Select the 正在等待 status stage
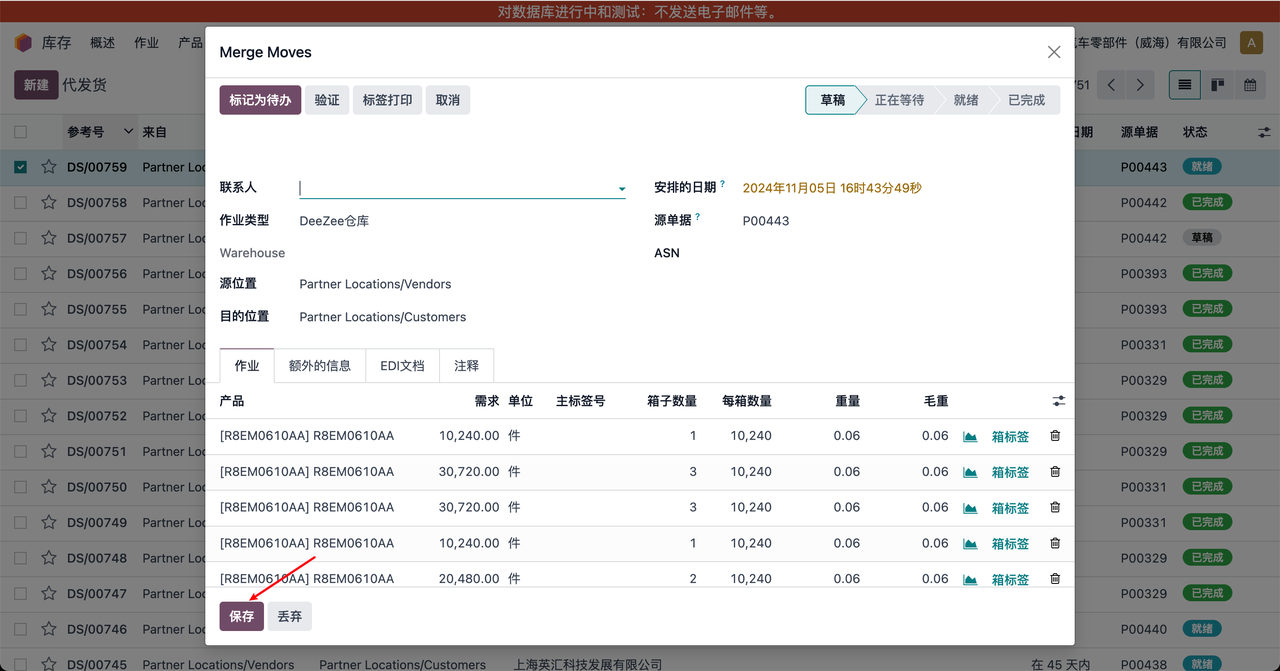This screenshot has width=1280, height=671. click(899, 100)
